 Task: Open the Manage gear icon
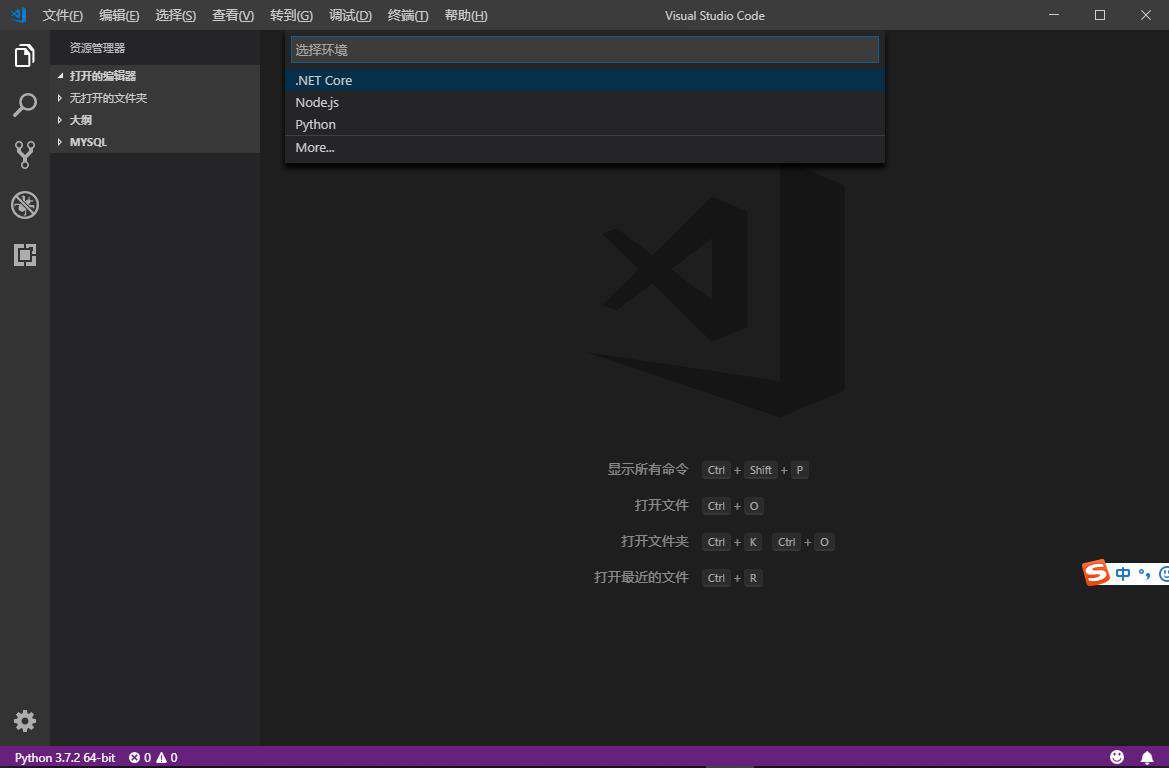tap(25, 721)
